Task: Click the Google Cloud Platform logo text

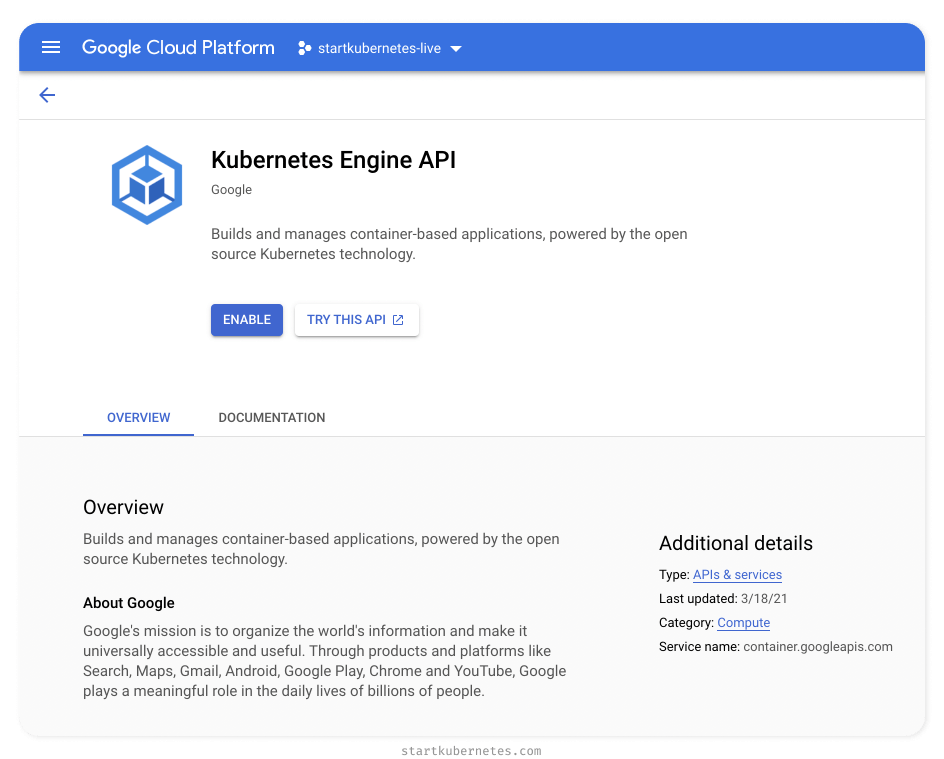Action: [x=178, y=48]
